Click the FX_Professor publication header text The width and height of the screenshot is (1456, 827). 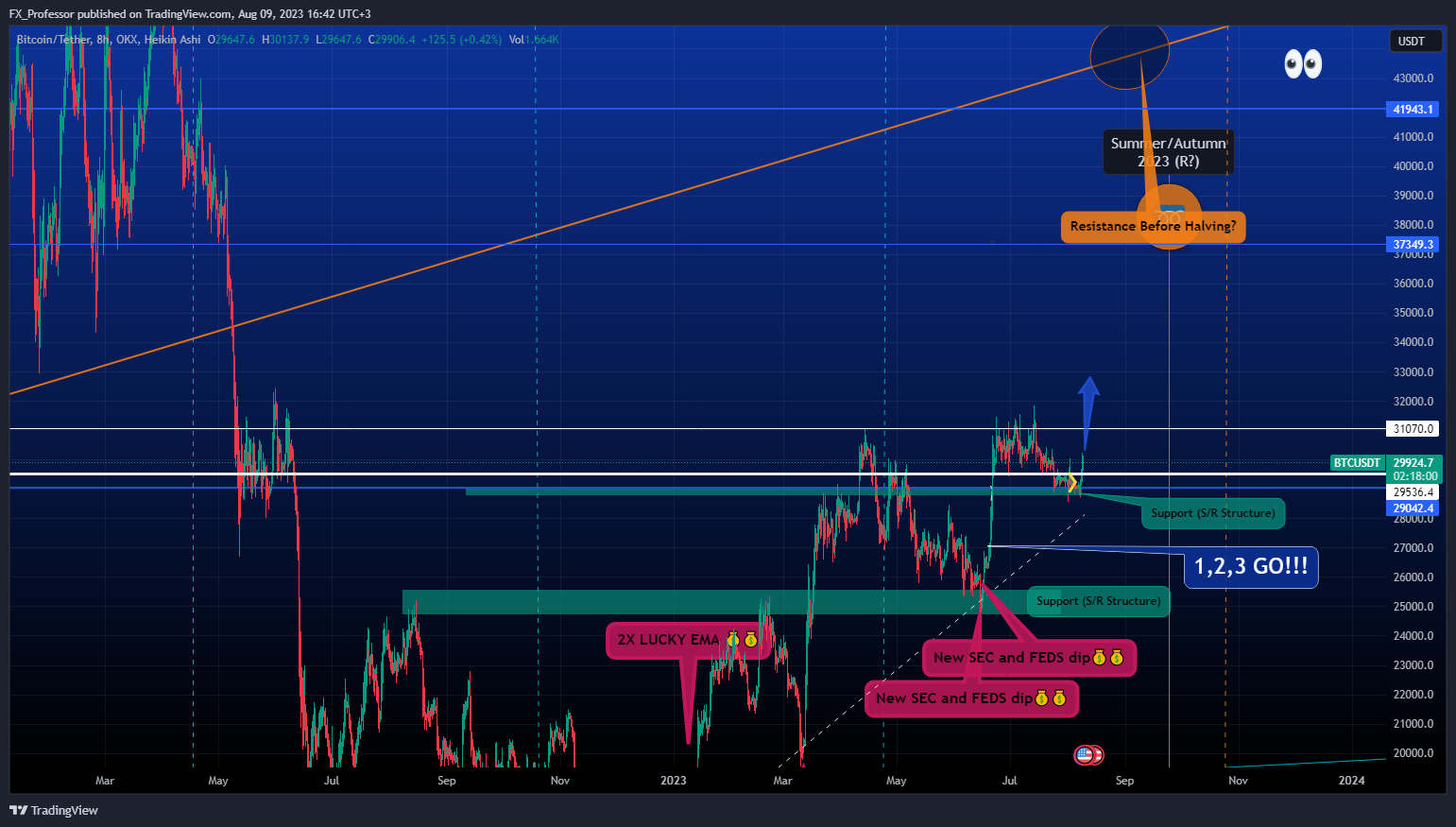coord(190,14)
